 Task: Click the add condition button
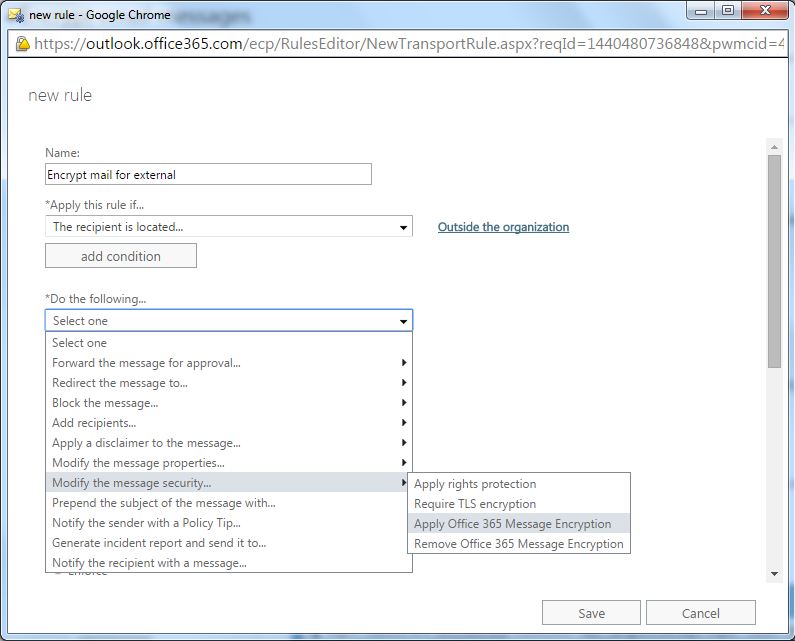point(121,256)
